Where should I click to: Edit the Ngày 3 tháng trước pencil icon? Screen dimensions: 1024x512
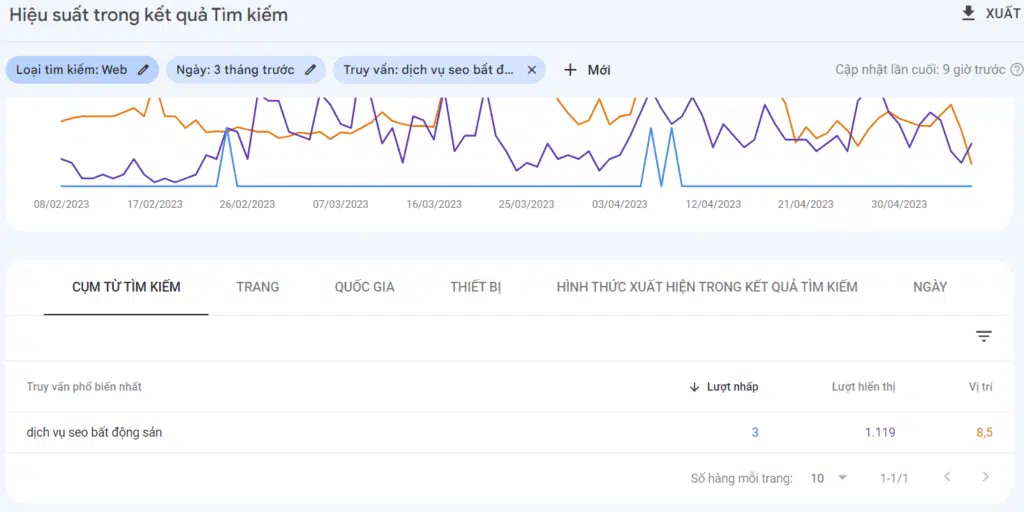[310, 70]
